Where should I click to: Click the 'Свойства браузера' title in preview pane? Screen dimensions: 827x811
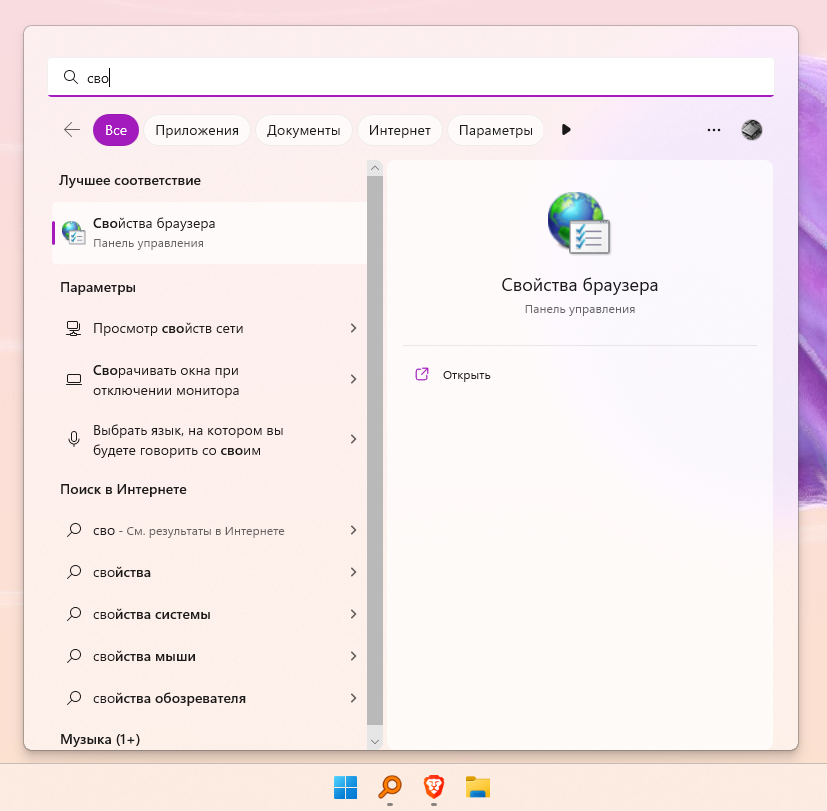[x=580, y=285]
